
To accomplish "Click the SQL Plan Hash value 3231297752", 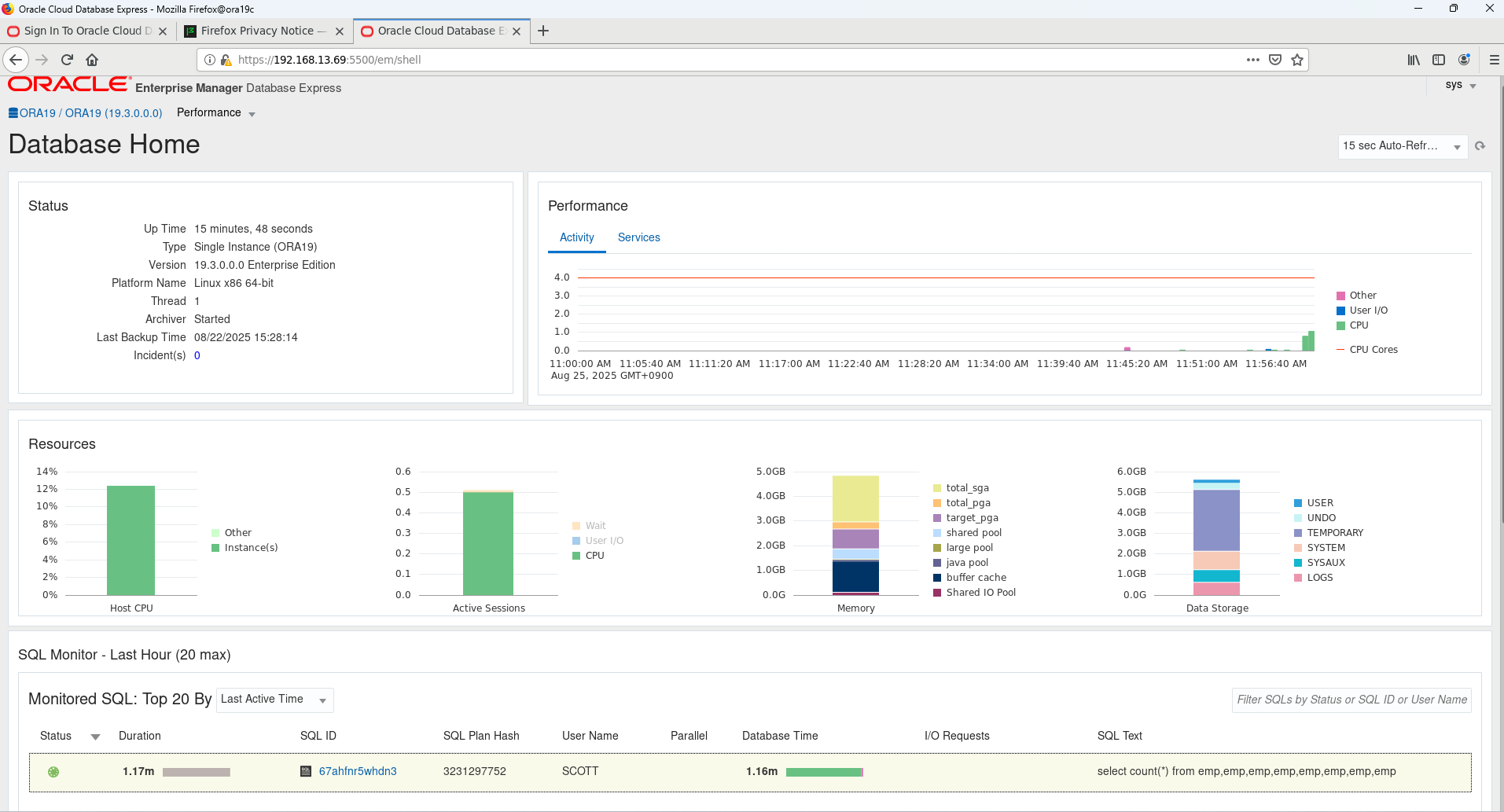I will point(475,771).
